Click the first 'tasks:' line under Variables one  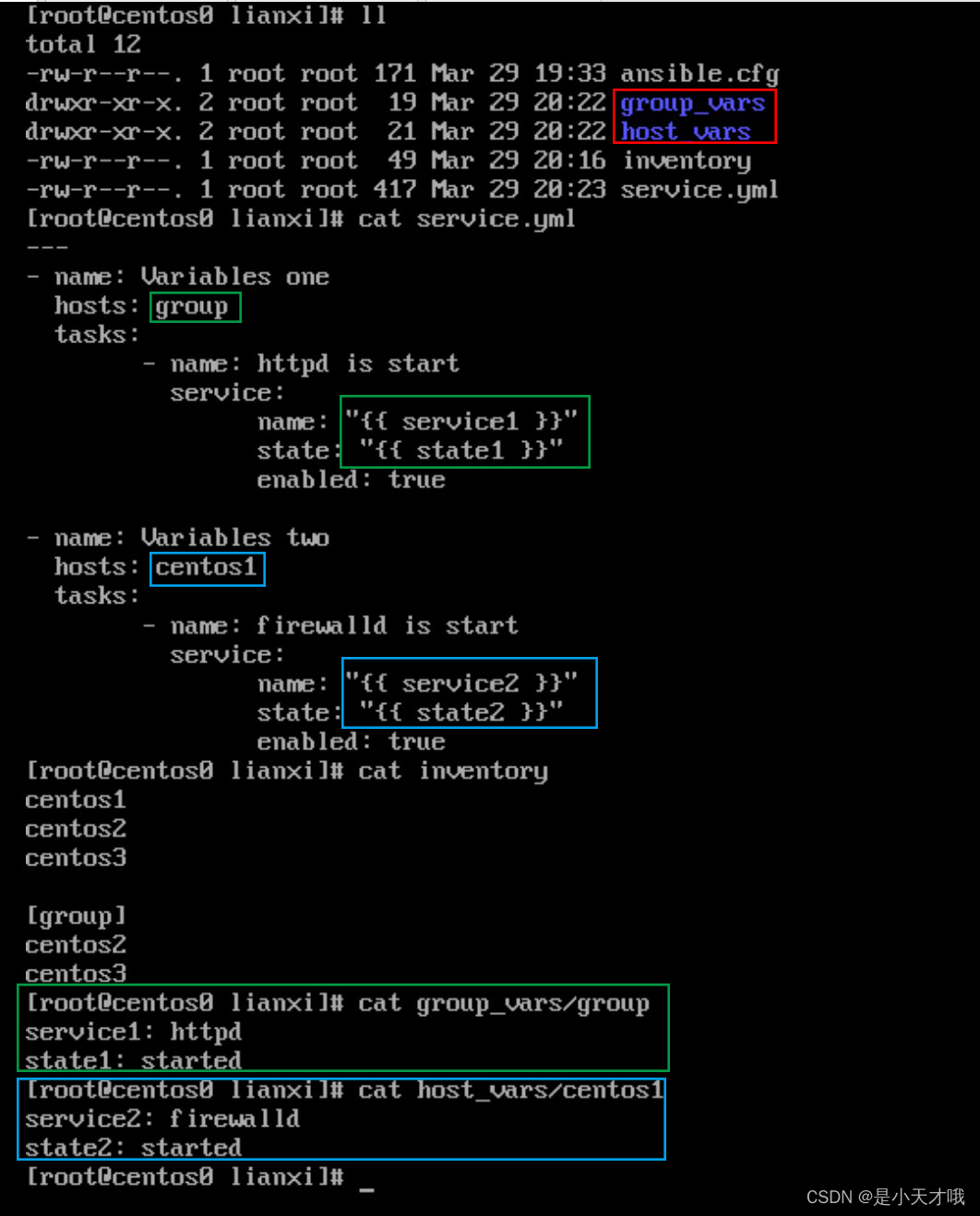pos(97,335)
